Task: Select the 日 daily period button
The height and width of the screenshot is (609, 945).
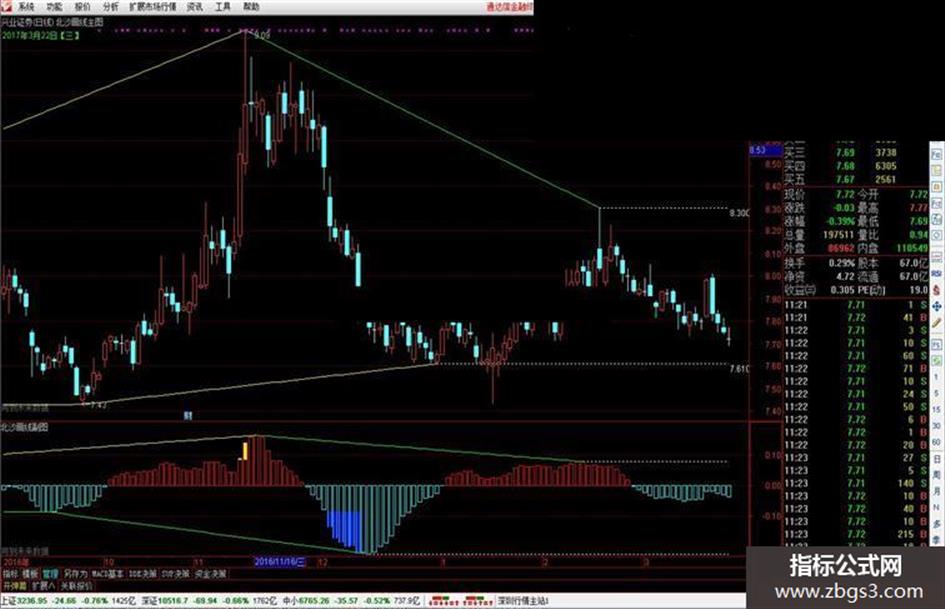Action: [937, 459]
